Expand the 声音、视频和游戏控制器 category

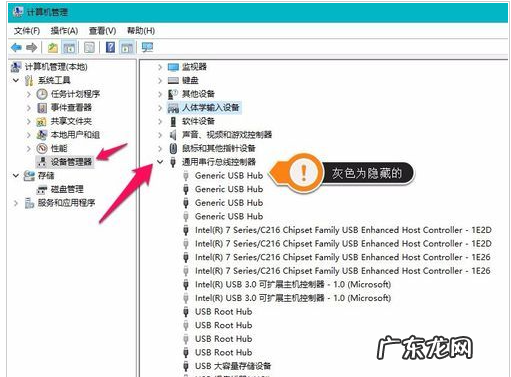(160, 135)
